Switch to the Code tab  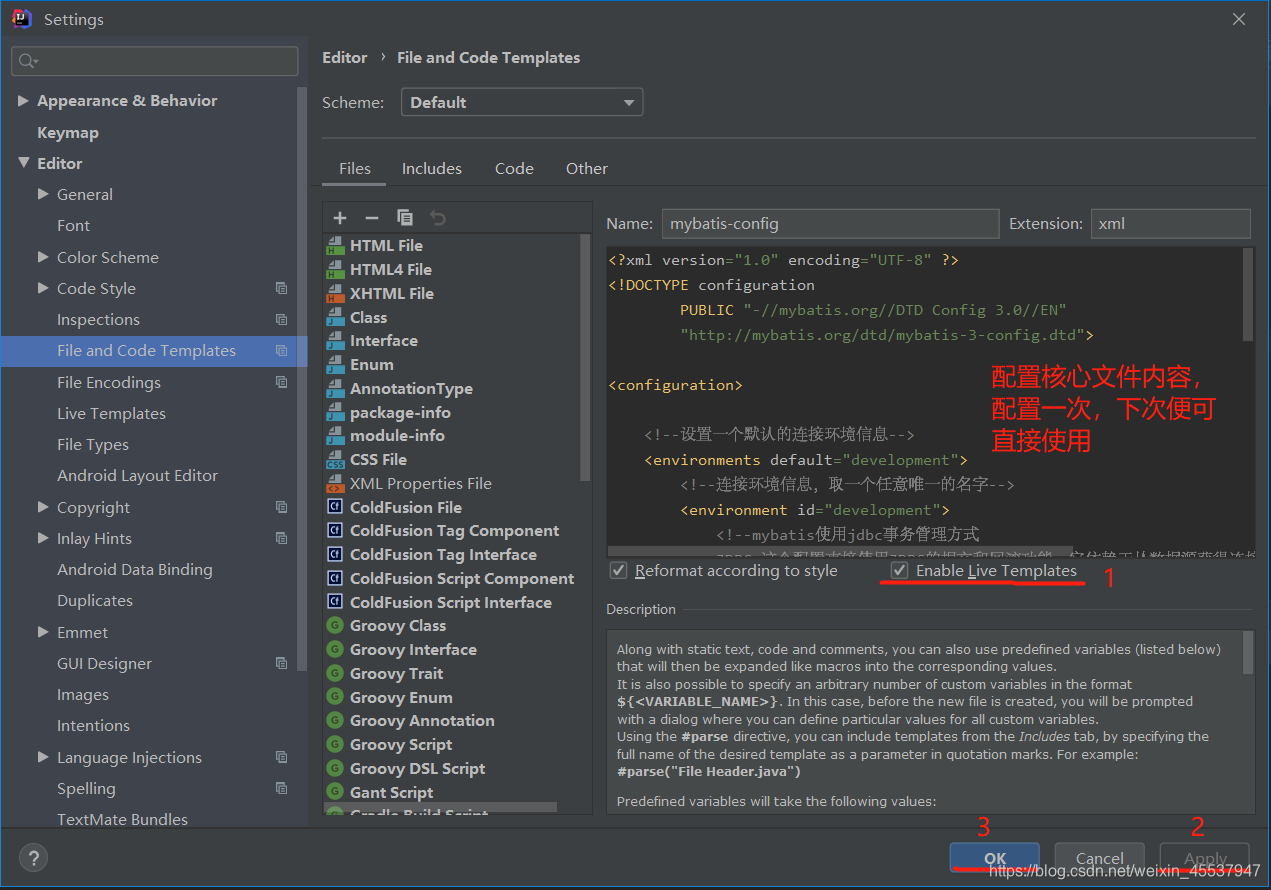514,168
